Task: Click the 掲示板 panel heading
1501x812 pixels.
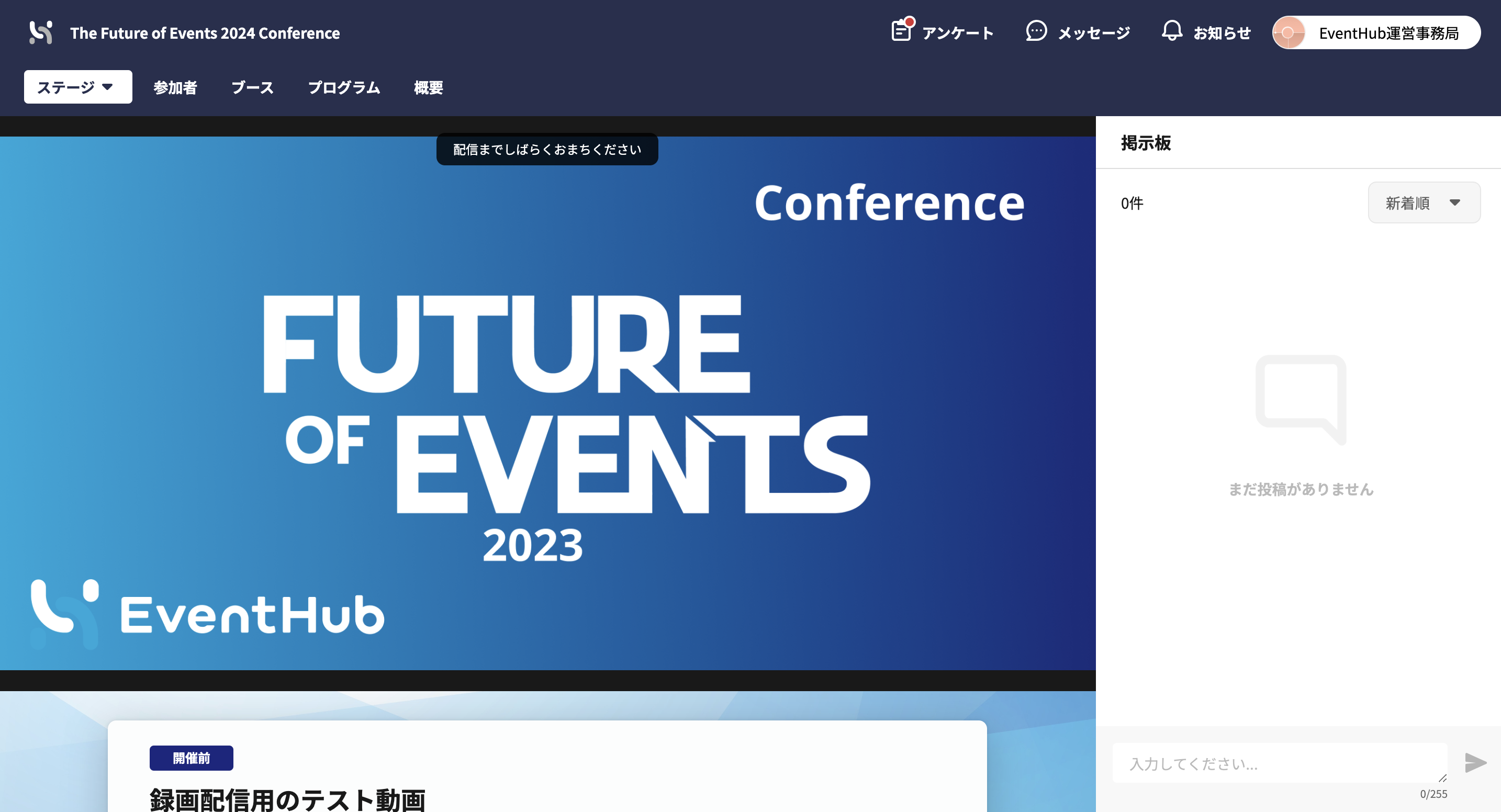Action: [x=1146, y=143]
